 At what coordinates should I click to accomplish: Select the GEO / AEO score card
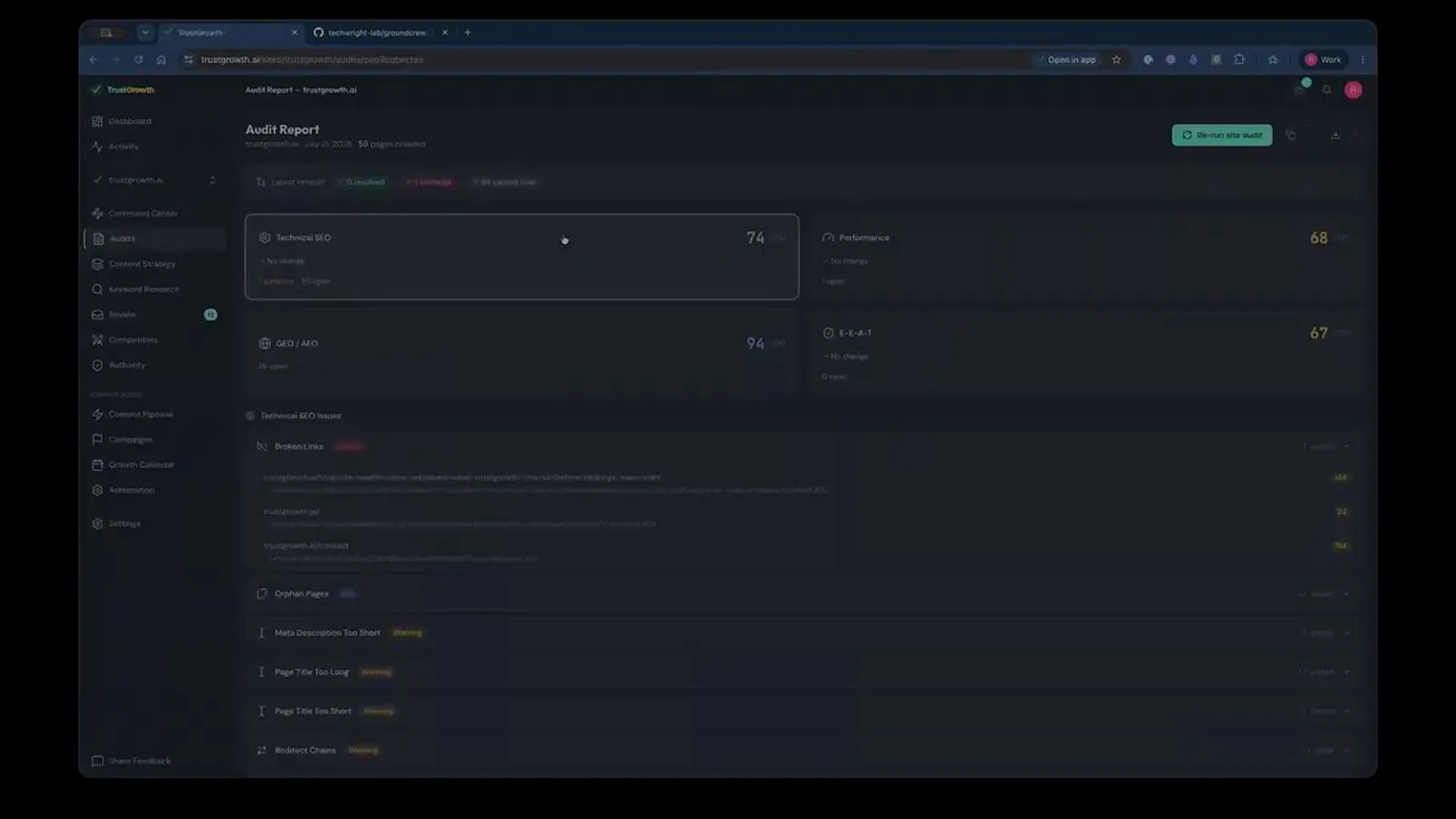coord(521,353)
